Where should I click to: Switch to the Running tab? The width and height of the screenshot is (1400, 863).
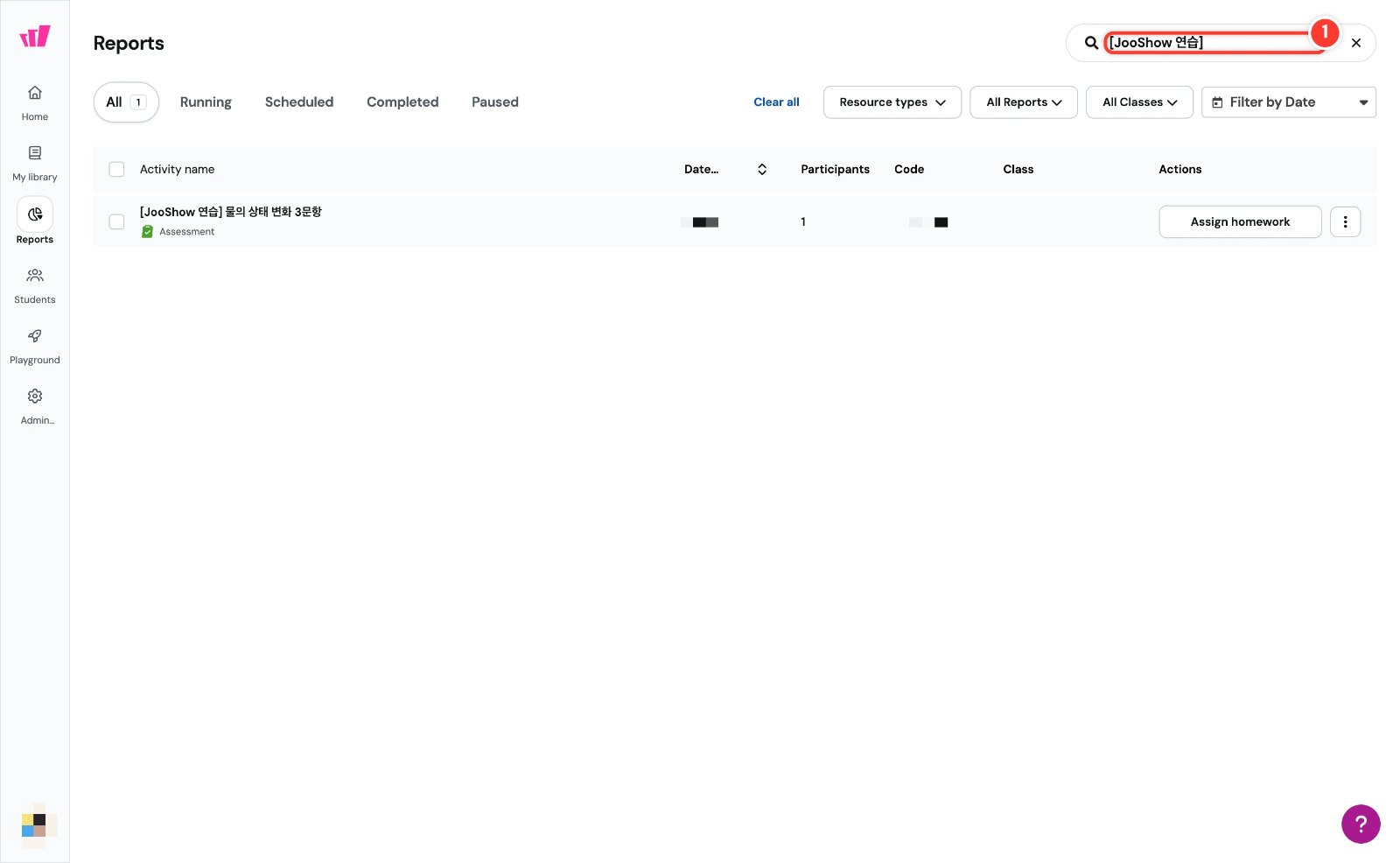pos(206,102)
